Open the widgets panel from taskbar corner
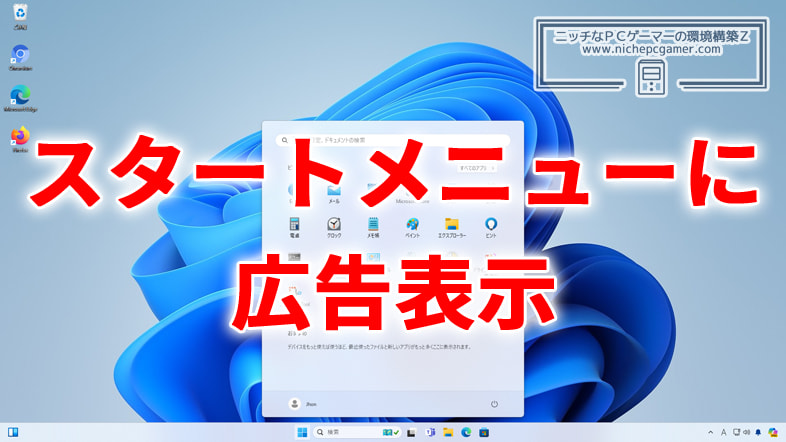 point(13,432)
